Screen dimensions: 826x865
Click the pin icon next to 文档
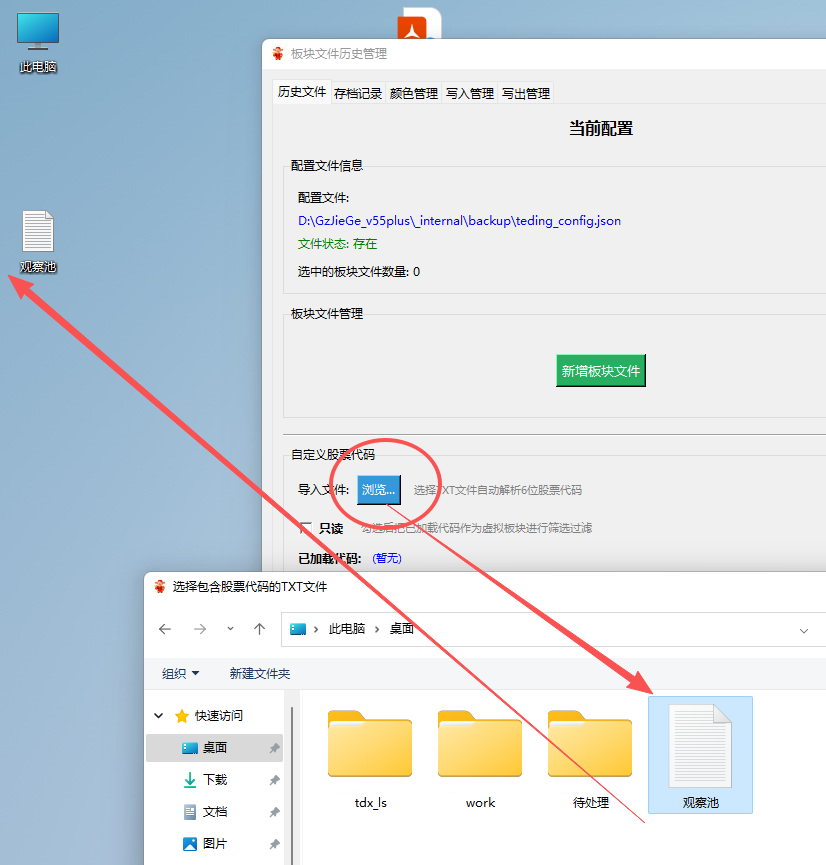point(274,812)
